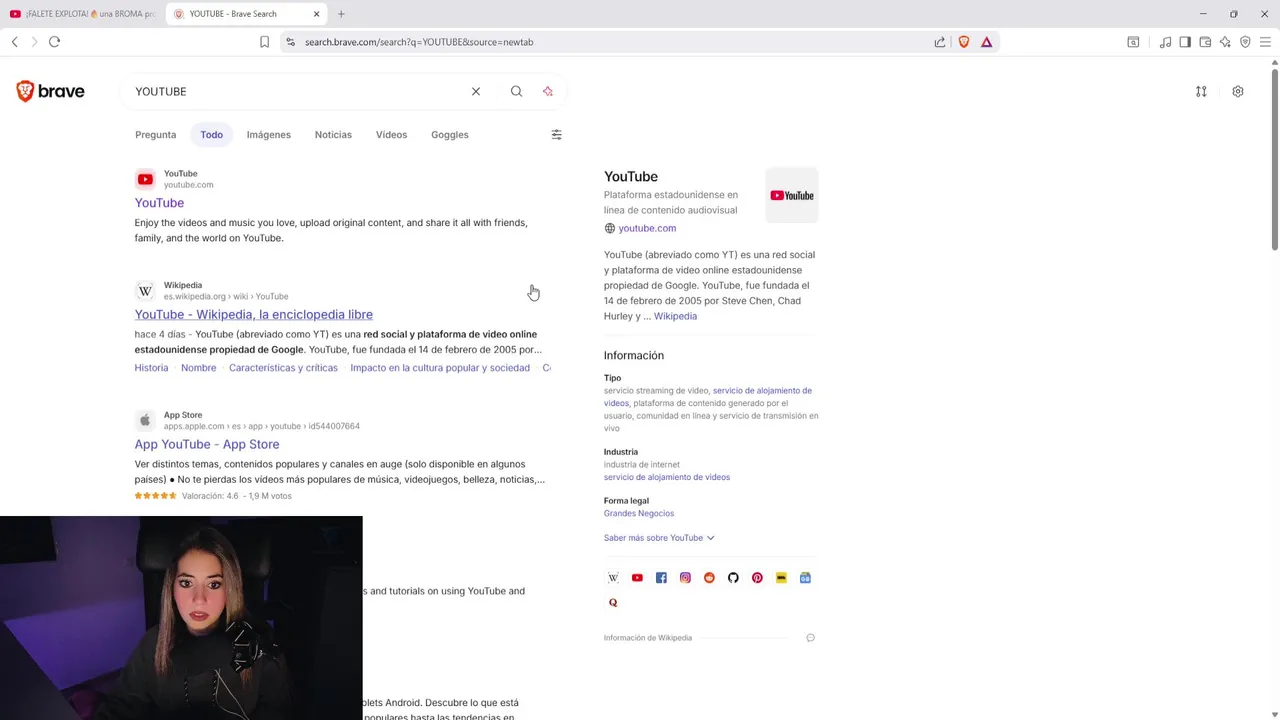Switch to the Goggles tab
Screen dimensions: 1280x720
450,134
